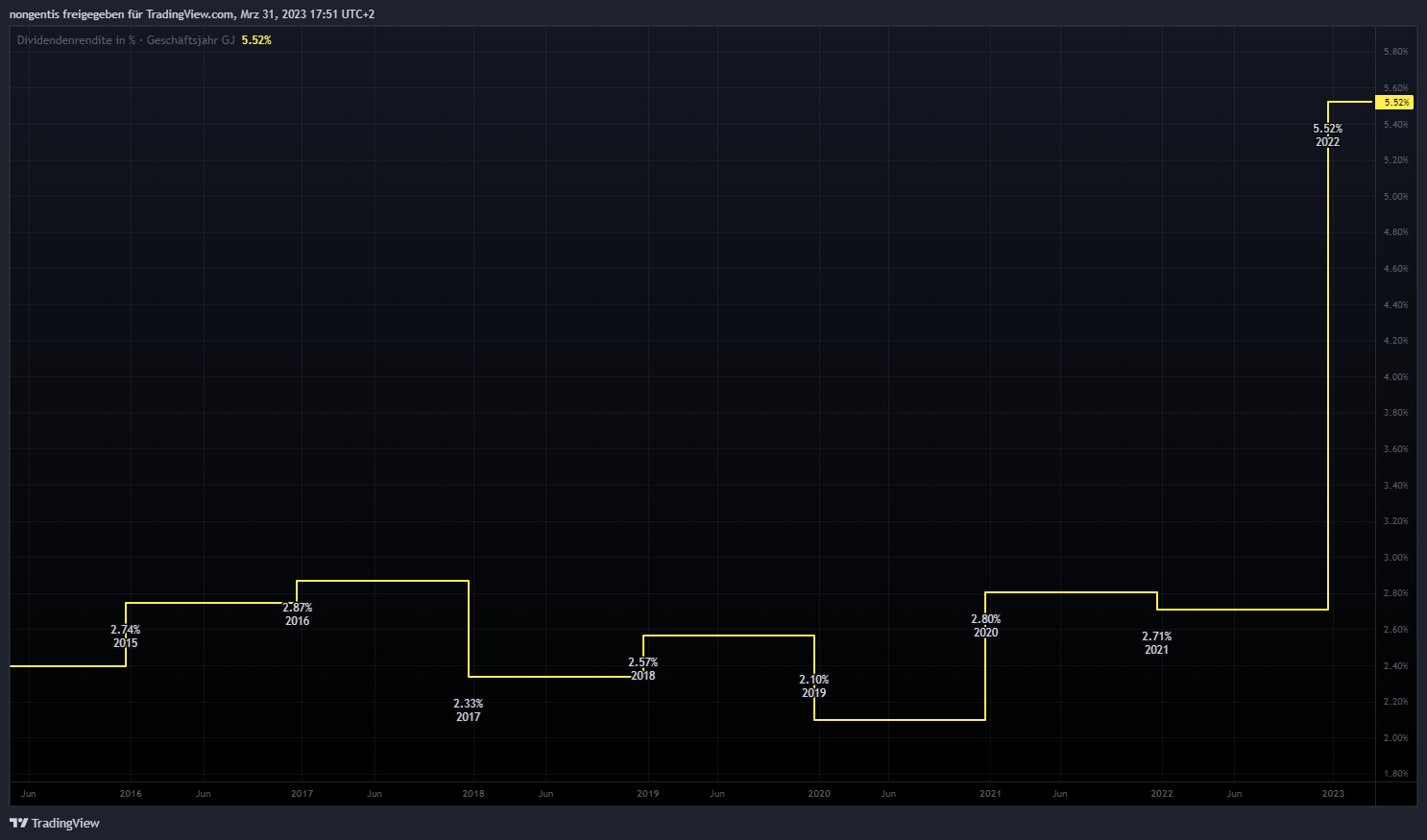Image resolution: width=1427 pixels, height=840 pixels.
Task: Click the 2.71% 2021 data label
Action: click(x=1157, y=643)
